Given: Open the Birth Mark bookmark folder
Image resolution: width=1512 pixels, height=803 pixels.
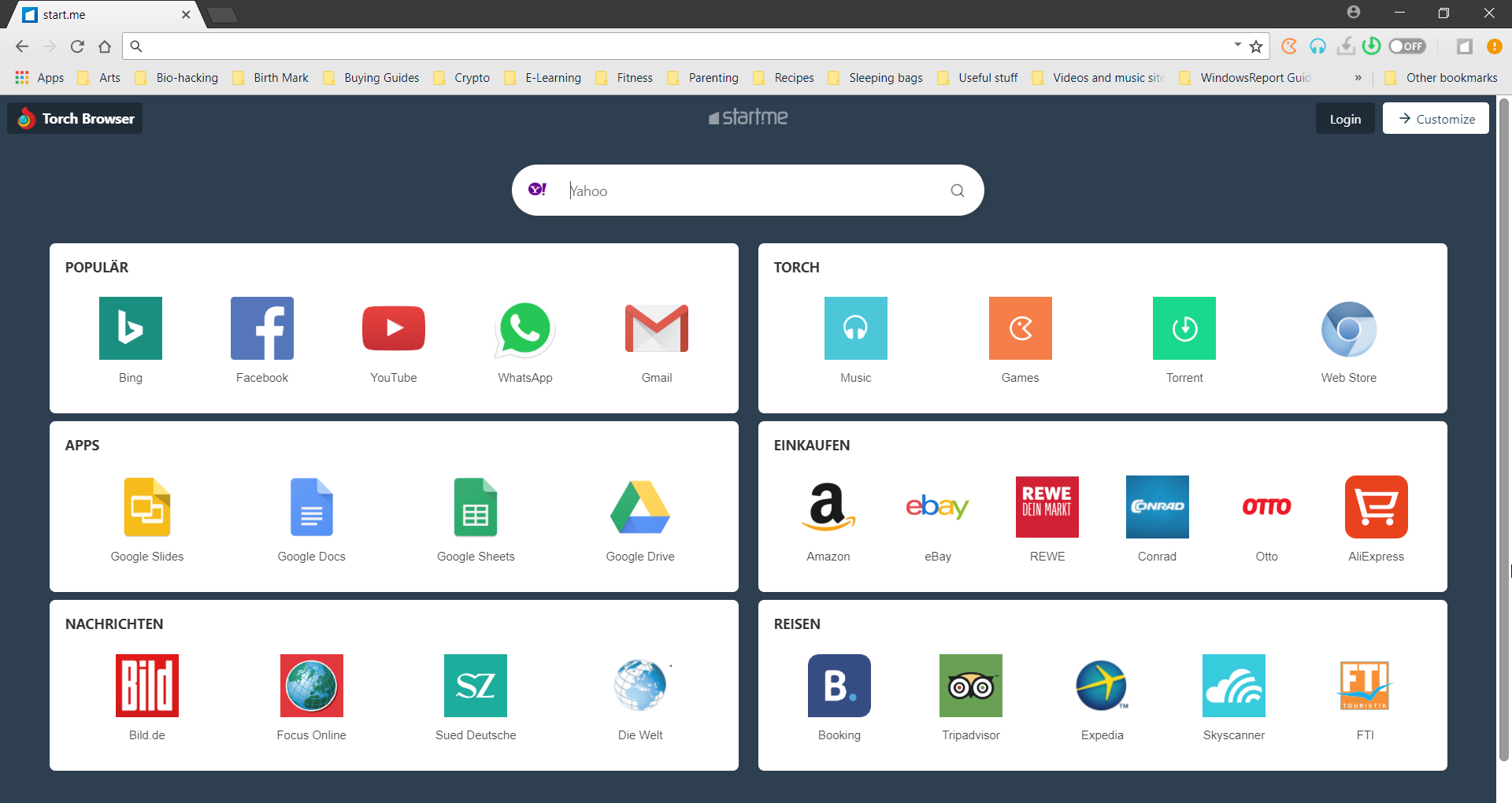Looking at the screenshot, I should point(270,78).
